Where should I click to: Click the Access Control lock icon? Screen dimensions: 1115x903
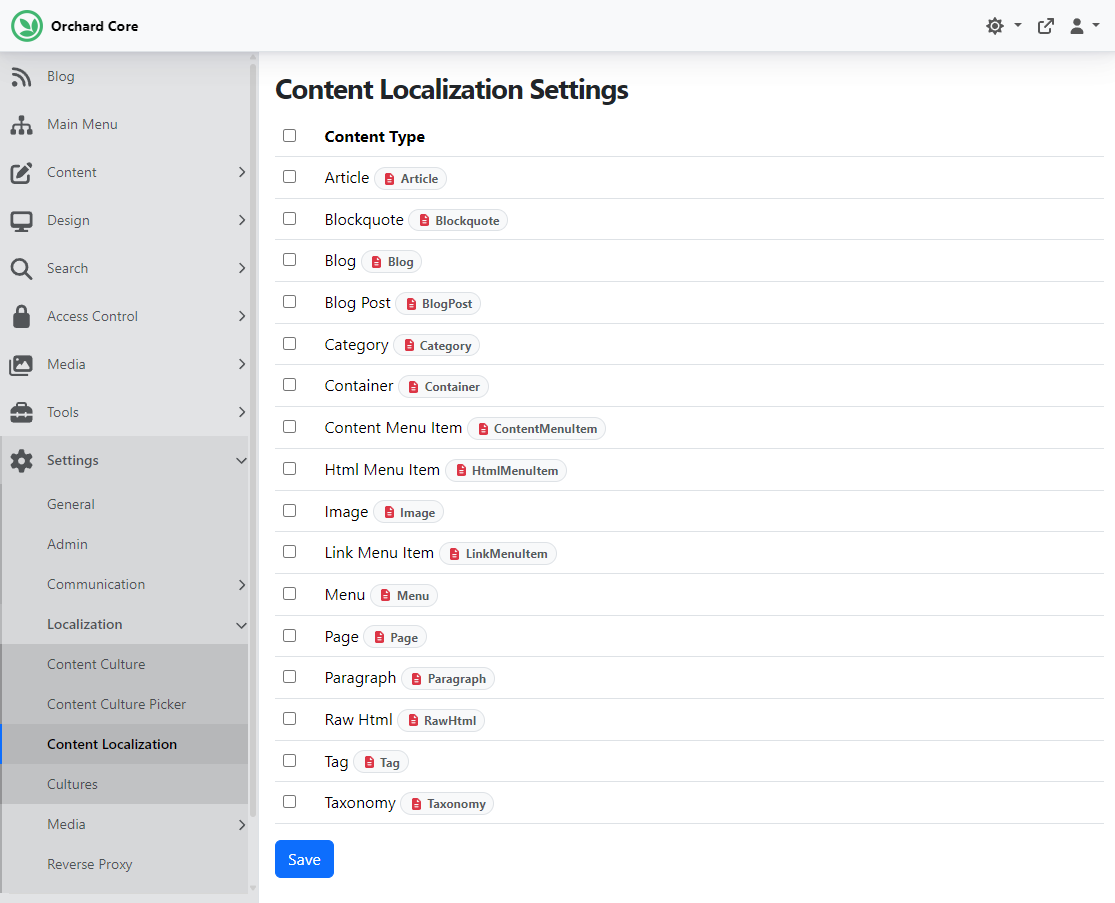(x=21, y=316)
